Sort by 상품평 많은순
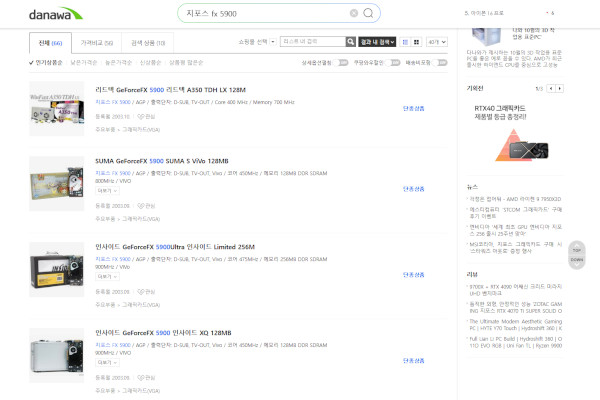The height and width of the screenshot is (400, 600). click(x=186, y=62)
